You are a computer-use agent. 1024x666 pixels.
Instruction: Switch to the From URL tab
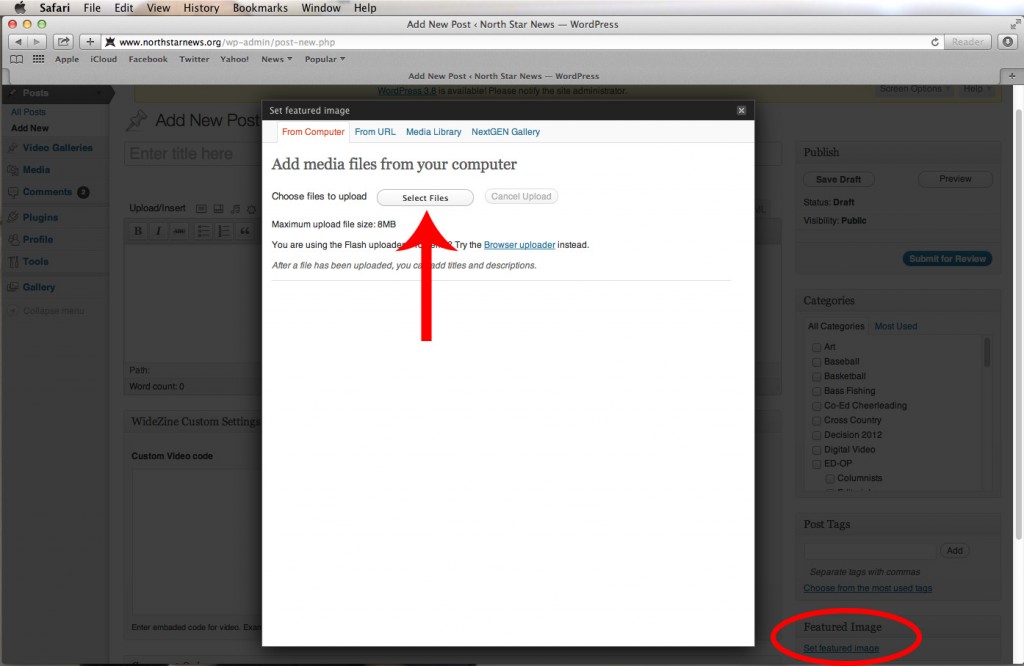click(375, 132)
